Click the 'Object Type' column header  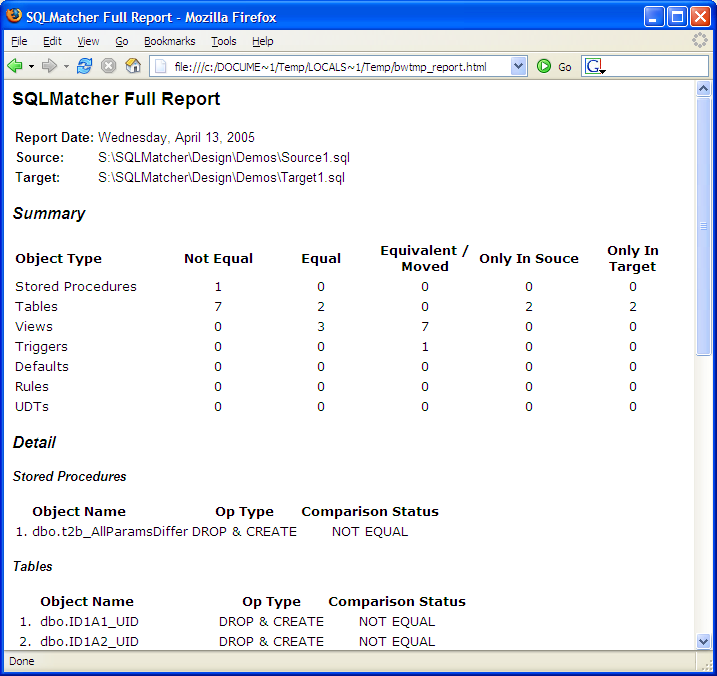click(59, 258)
